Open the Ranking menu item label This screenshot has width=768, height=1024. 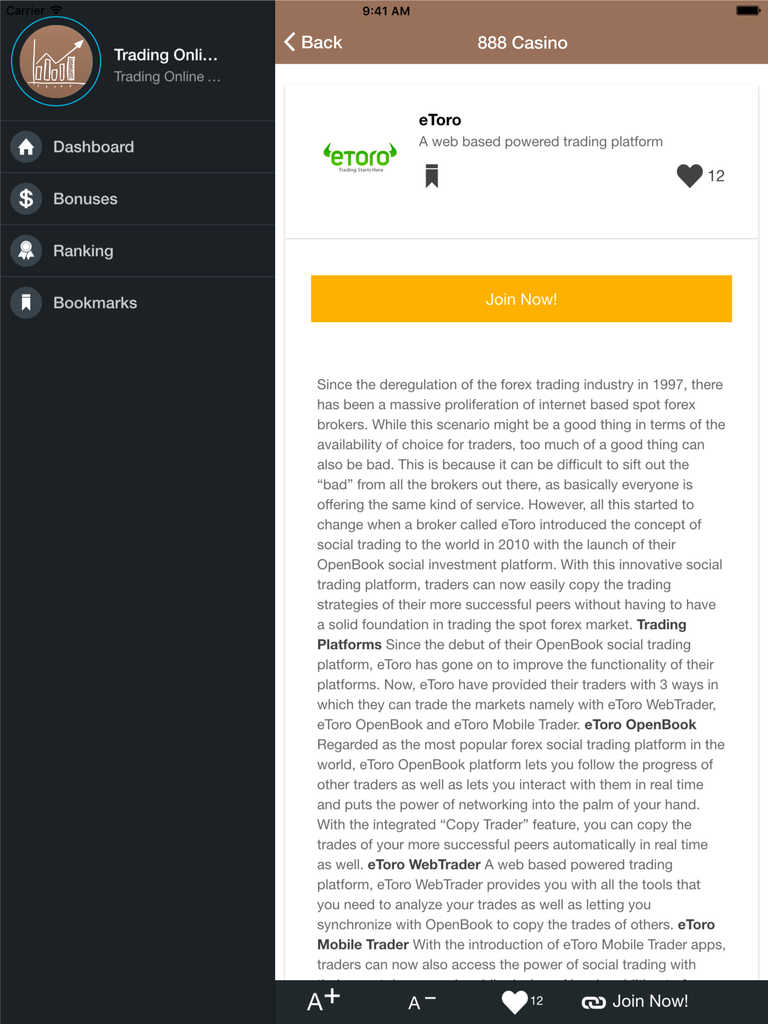tap(83, 251)
